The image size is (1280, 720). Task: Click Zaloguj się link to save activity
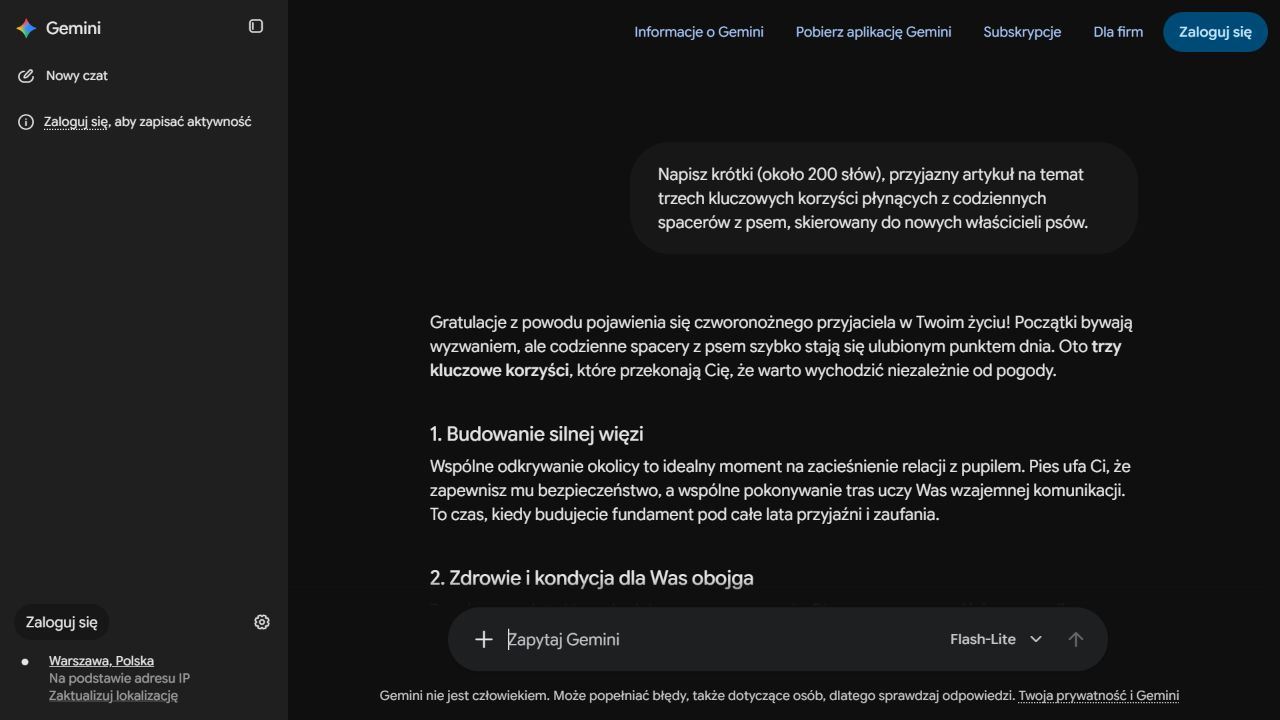click(75, 122)
